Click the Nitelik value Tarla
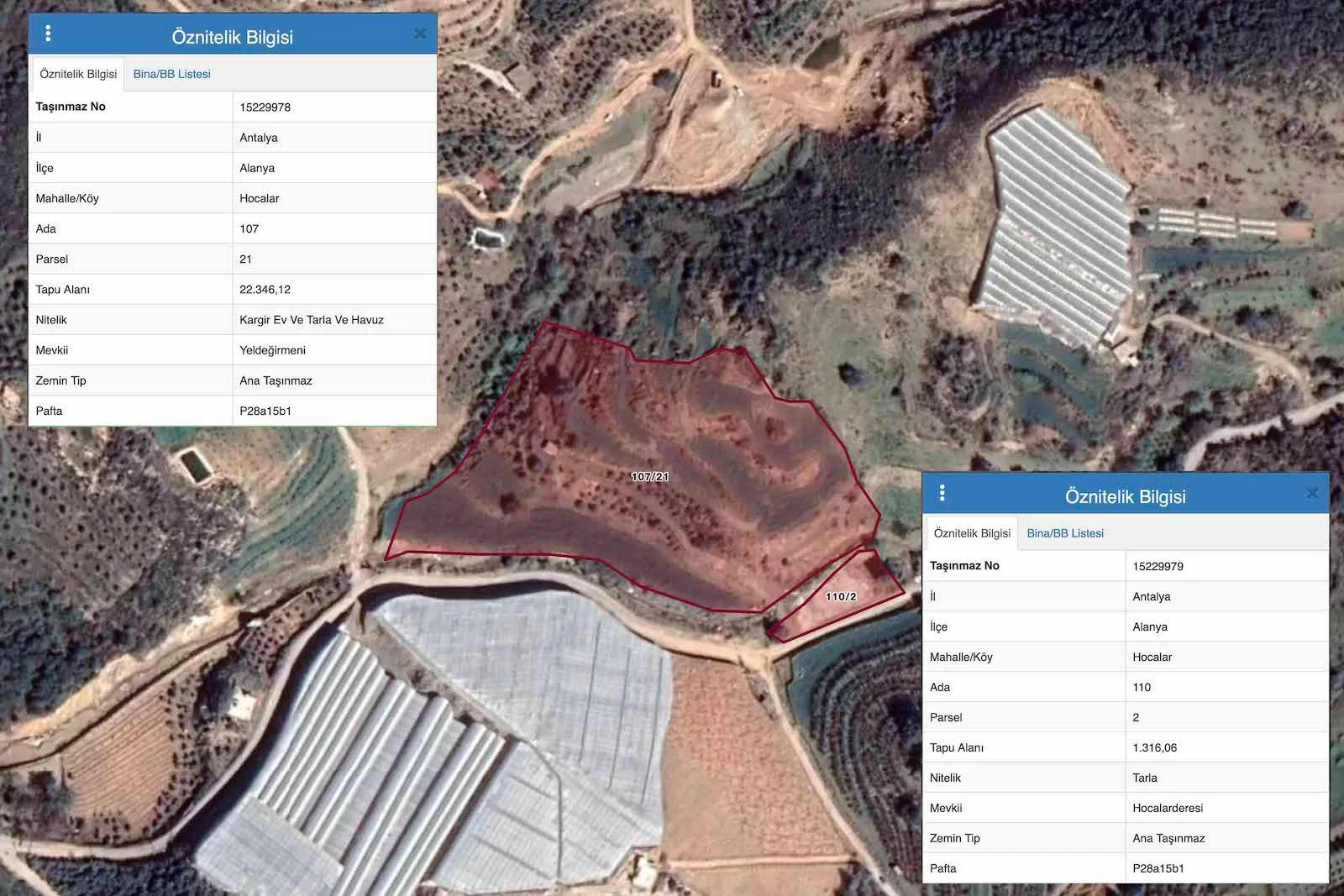 [1144, 778]
